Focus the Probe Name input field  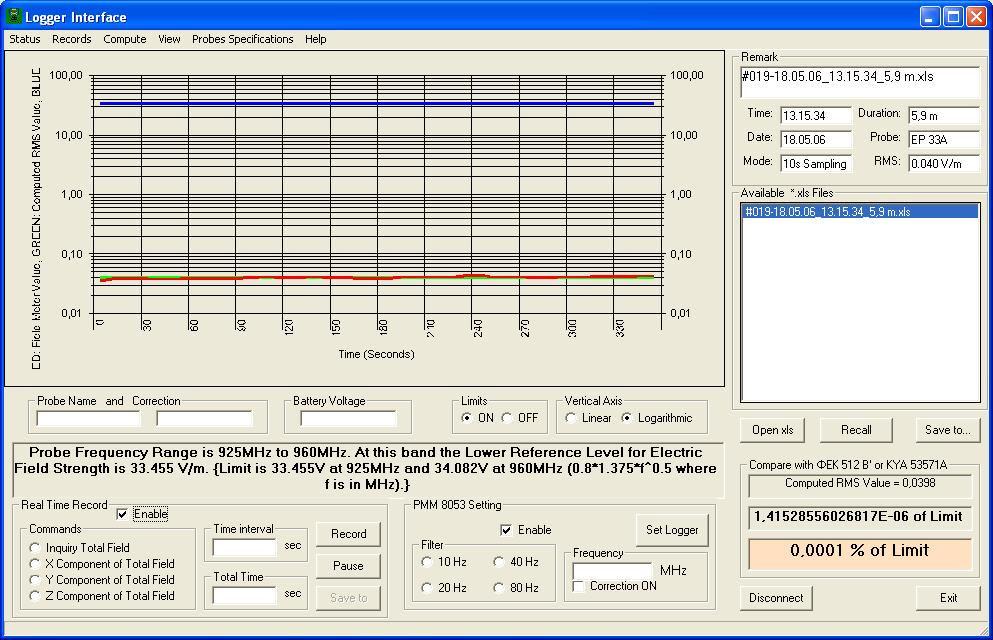click(89, 418)
